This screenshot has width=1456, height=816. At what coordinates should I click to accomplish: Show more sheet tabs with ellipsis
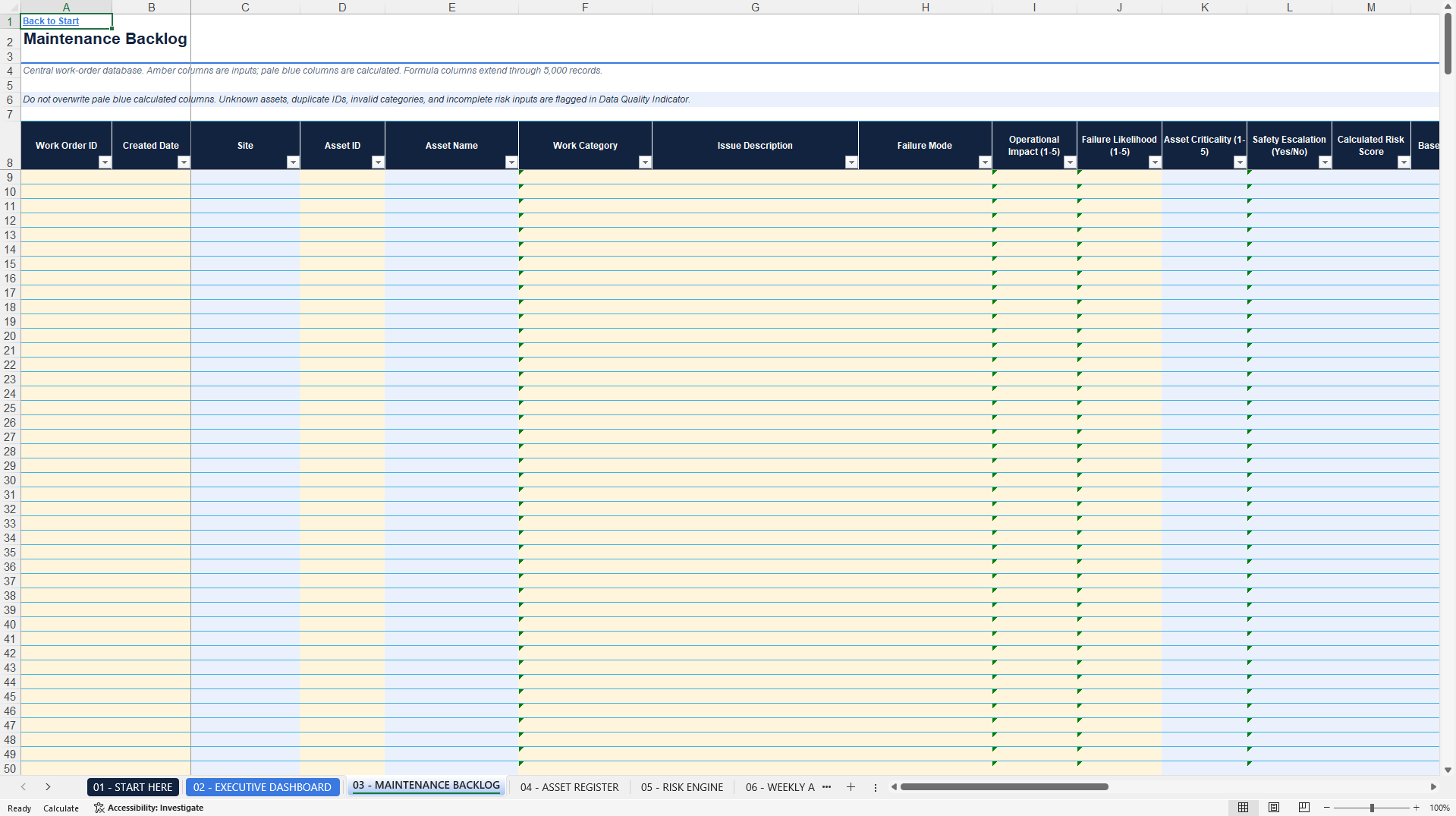coord(826,787)
